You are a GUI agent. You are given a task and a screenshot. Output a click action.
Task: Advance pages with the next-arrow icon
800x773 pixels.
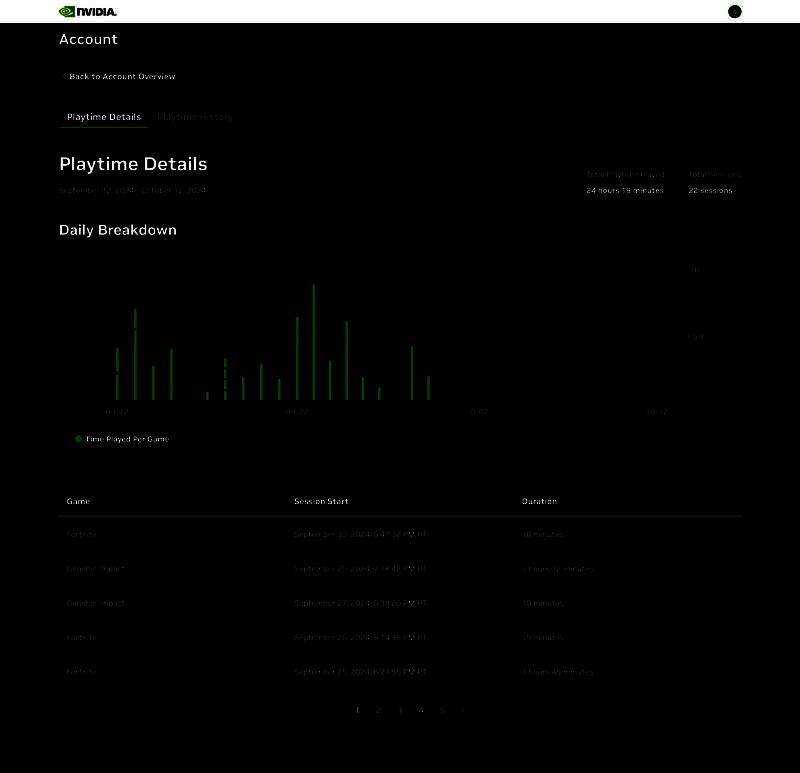(461, 709)
